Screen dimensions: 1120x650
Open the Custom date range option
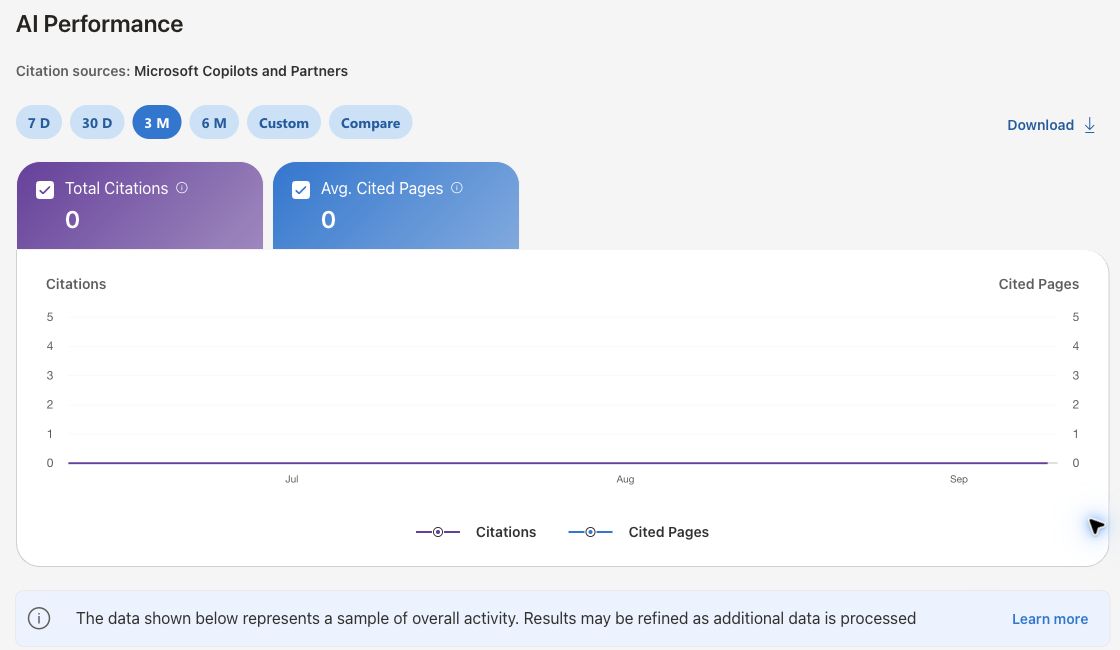pos(284,123)
